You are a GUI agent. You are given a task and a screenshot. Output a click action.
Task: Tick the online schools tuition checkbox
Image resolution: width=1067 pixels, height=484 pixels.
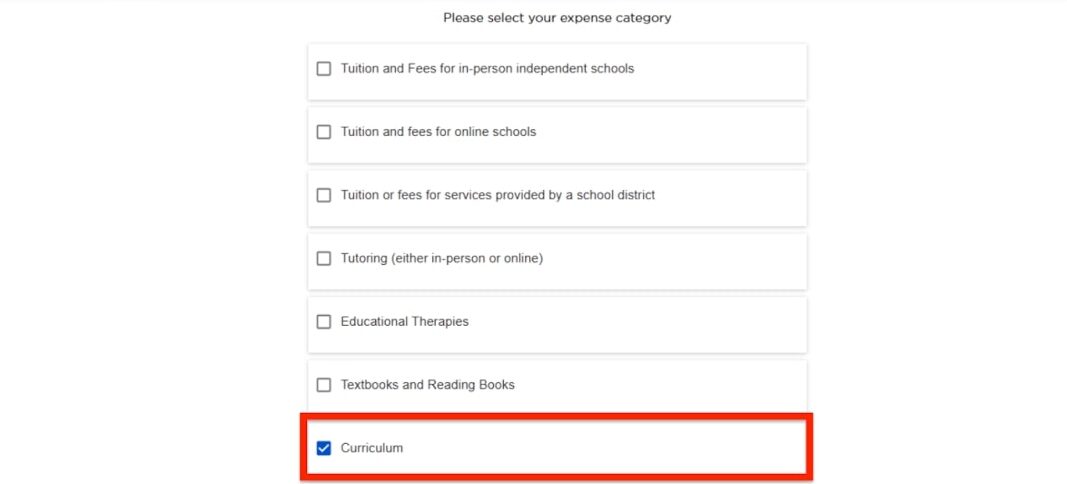coord(324,132)
